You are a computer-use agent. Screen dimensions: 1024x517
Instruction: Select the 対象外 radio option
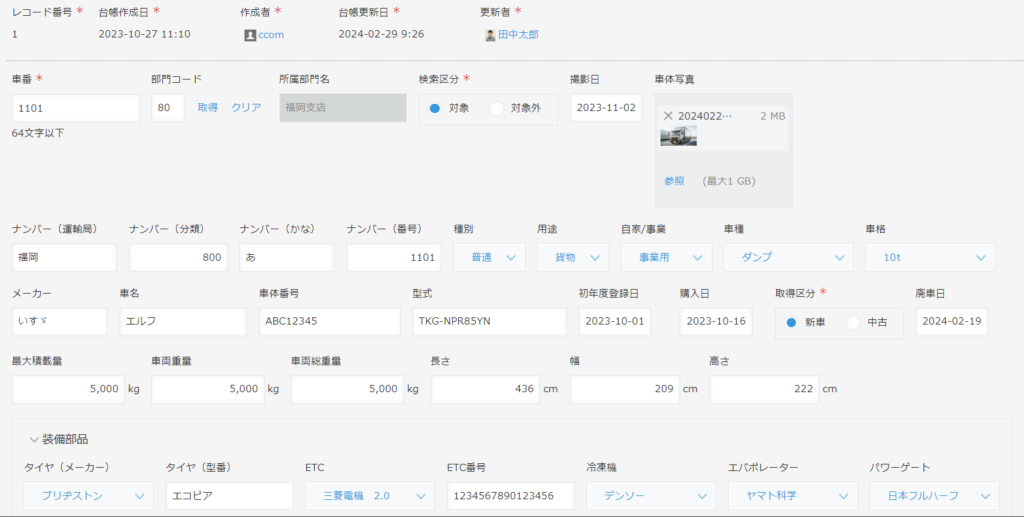click(x=497, y=108)
